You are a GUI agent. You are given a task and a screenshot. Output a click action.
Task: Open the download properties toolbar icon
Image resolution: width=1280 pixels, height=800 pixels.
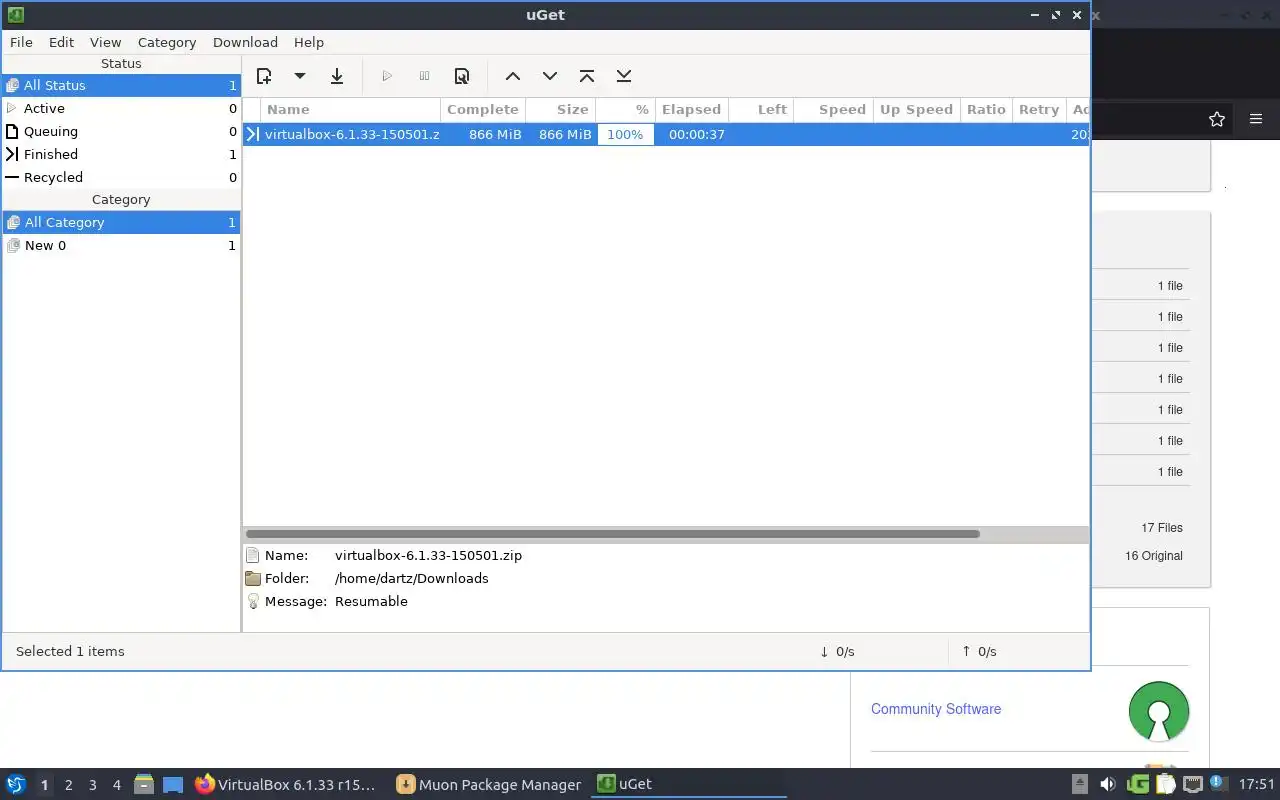(462, 76)
